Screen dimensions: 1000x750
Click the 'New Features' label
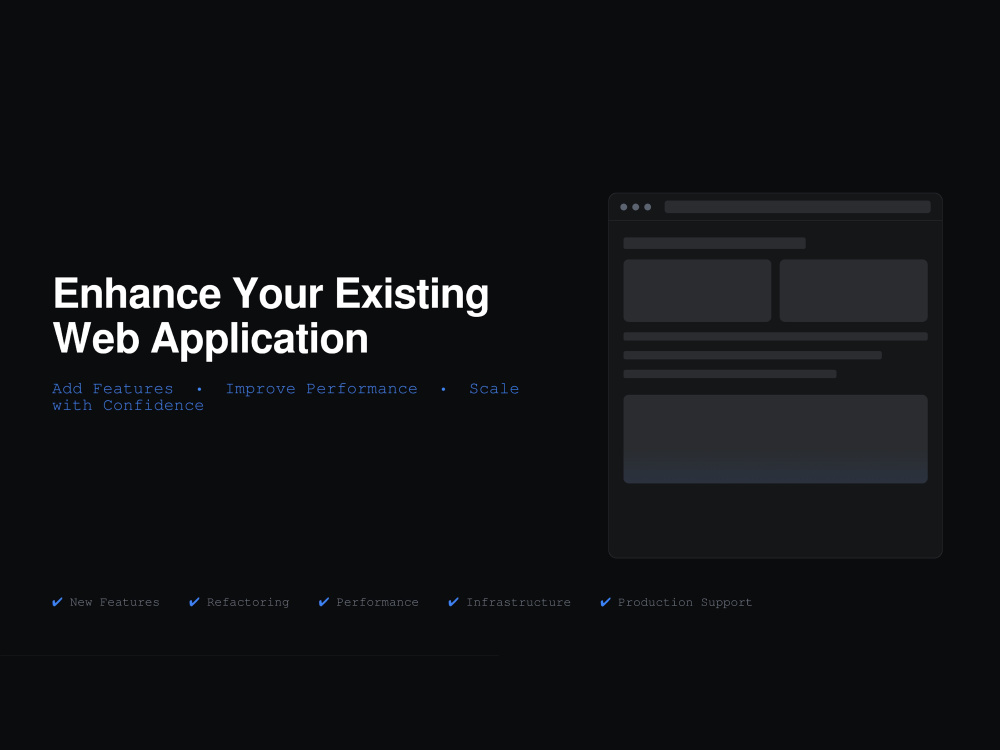115,602
